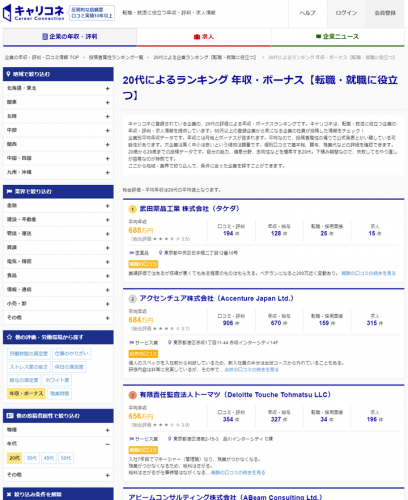The image size is (408, 500).
Task: Click the キャリコネ Career Connection logo
Action: pos(33,13)
